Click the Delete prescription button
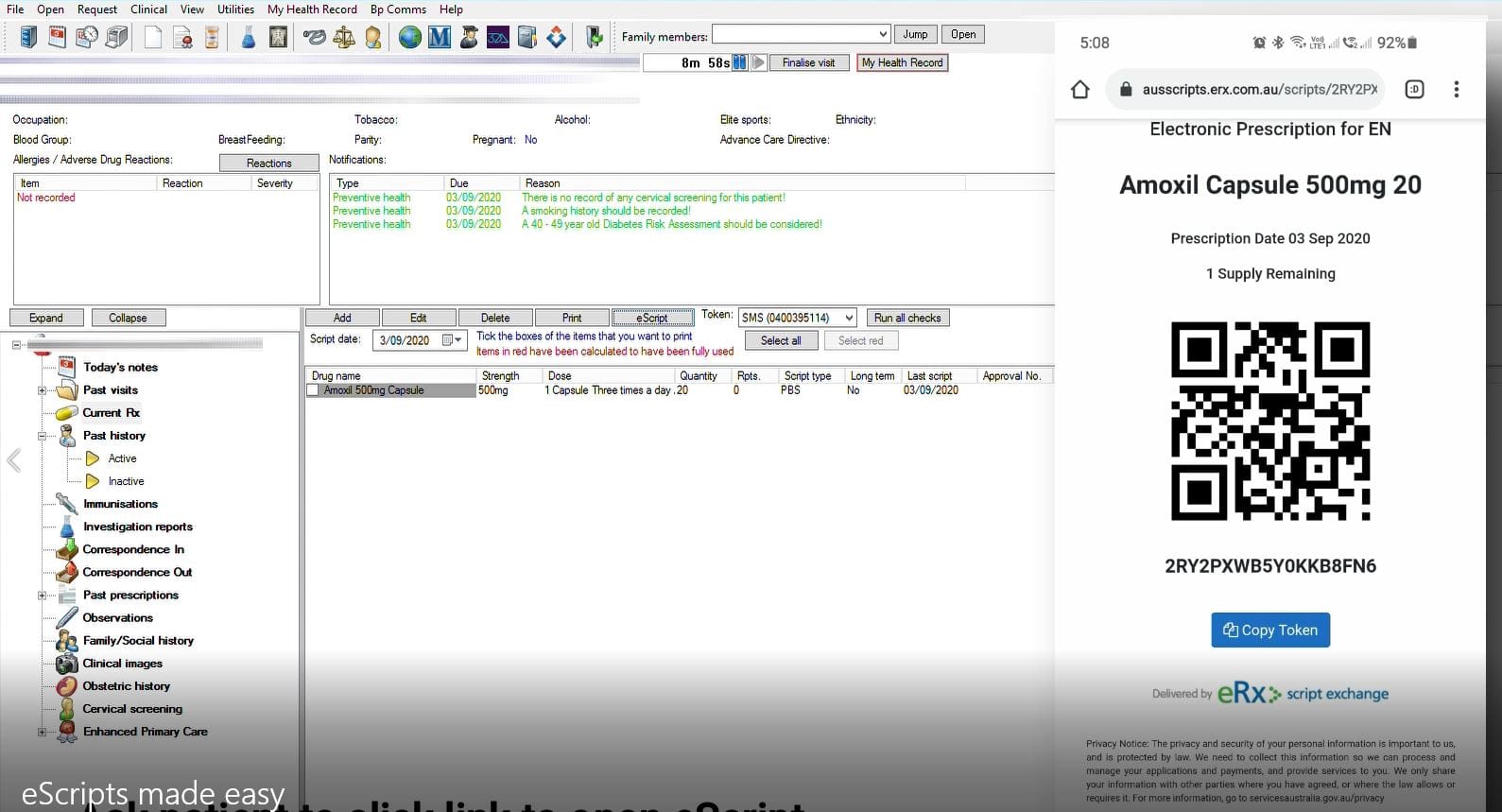The height and width of the screenshot is (812, 1502). pyautogui.click(x=495, y=318)
